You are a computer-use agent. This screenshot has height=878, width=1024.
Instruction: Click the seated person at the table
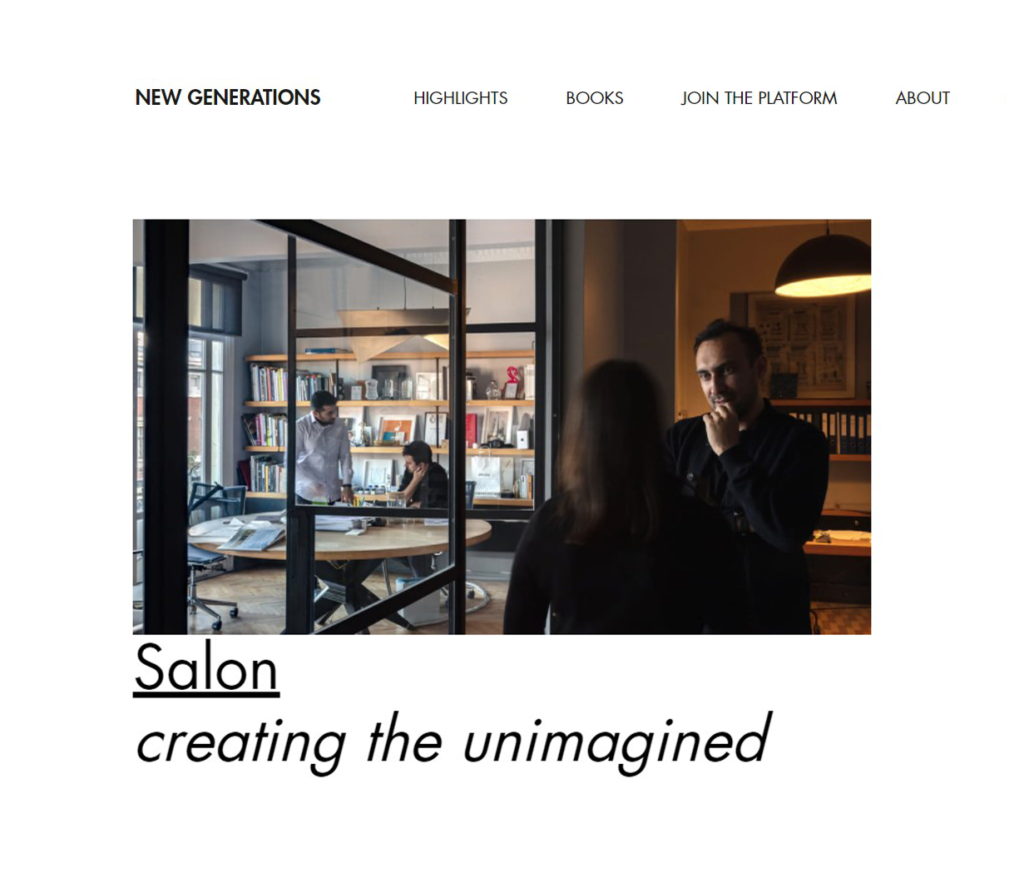coord(423,476)
